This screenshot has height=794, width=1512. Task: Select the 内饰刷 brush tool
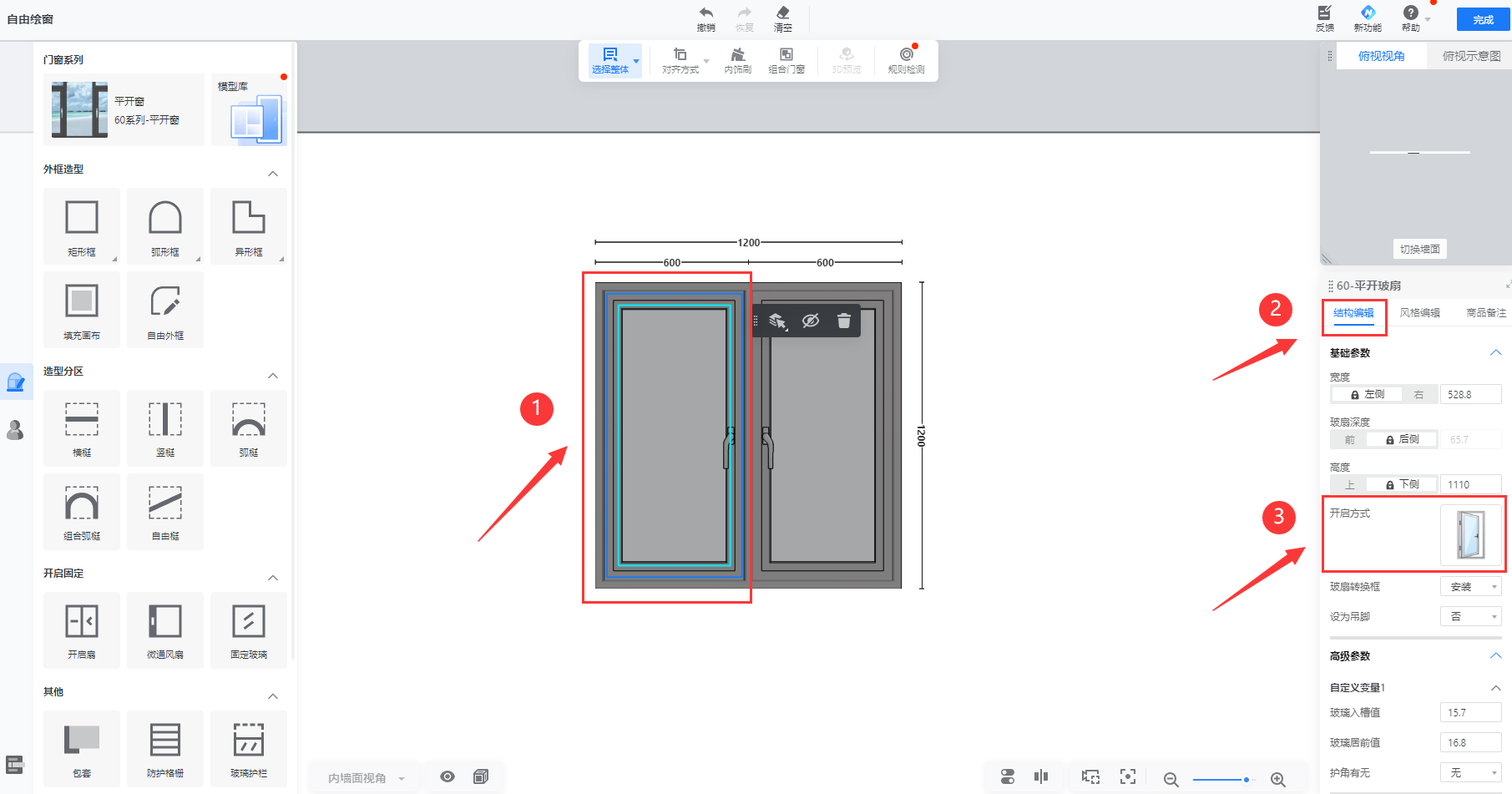coord(737,60)
